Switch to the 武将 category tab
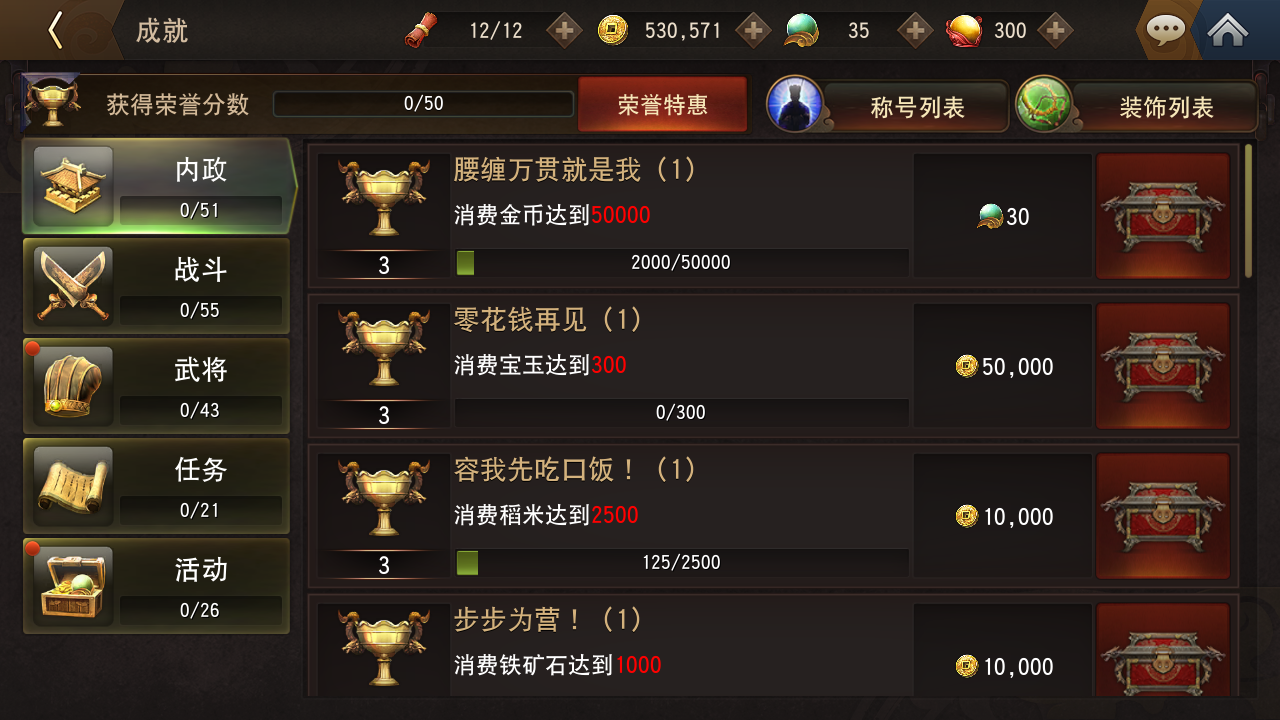Screen dimensions: 1280x720 (x=157, y=386)
